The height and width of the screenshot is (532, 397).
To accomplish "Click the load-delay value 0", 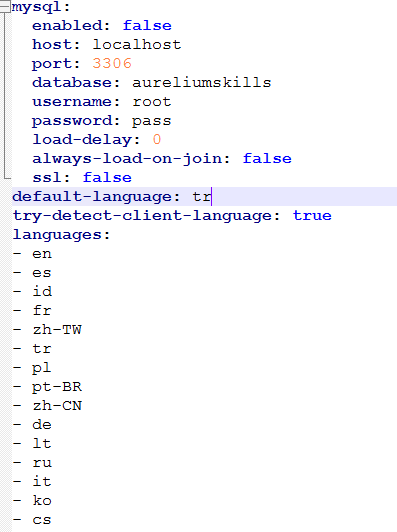I will pos(156,139).
